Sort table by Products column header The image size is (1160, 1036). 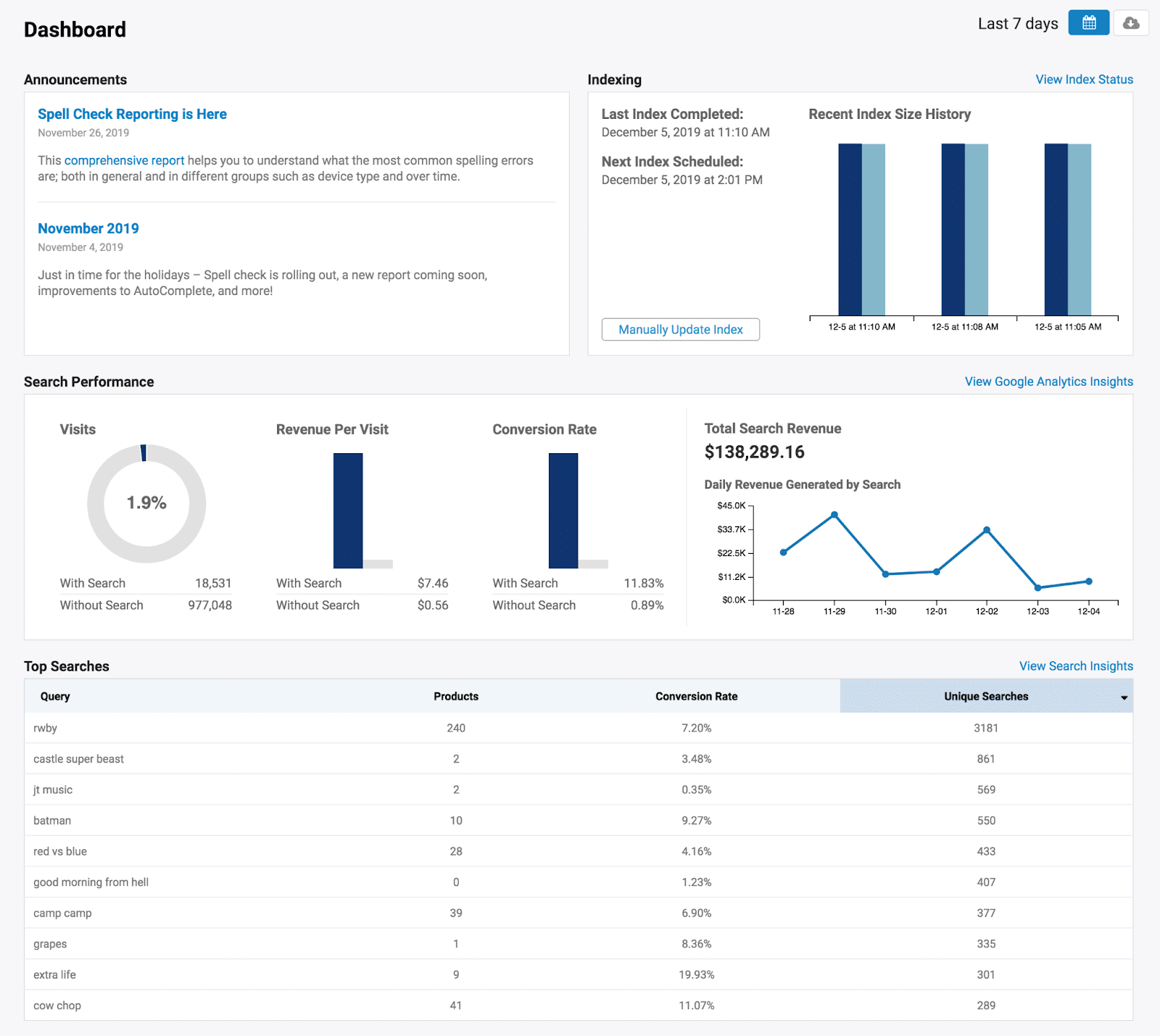455,697
